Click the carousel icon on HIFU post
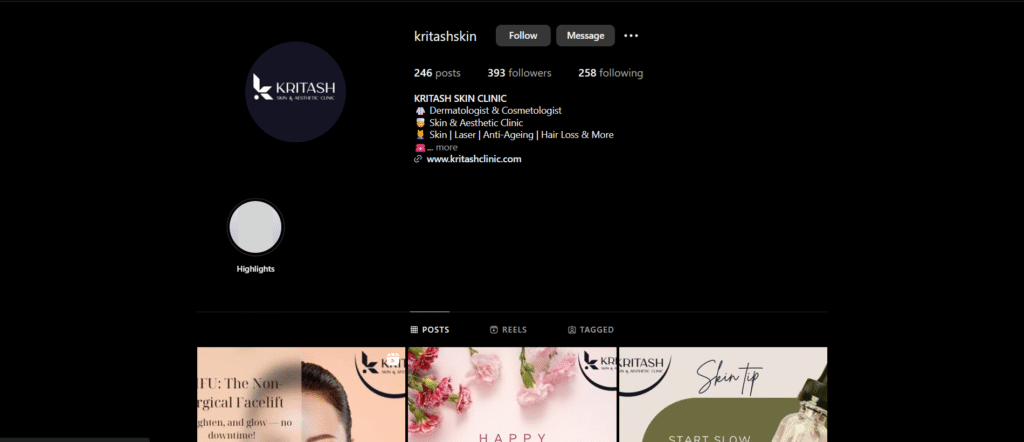Image resolution: width=1024 pixels, height=442 pixels. (393, 360)
